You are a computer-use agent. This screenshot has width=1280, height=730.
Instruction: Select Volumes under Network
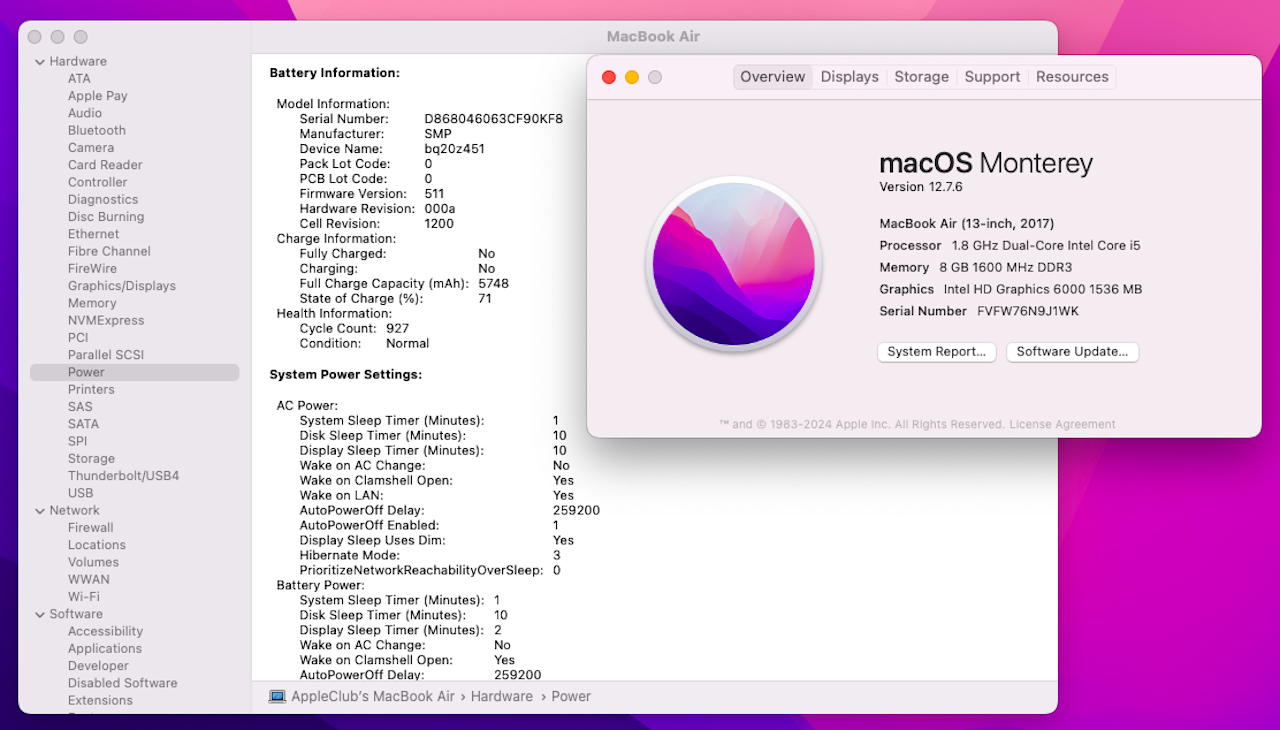click(x=93, y=562)
